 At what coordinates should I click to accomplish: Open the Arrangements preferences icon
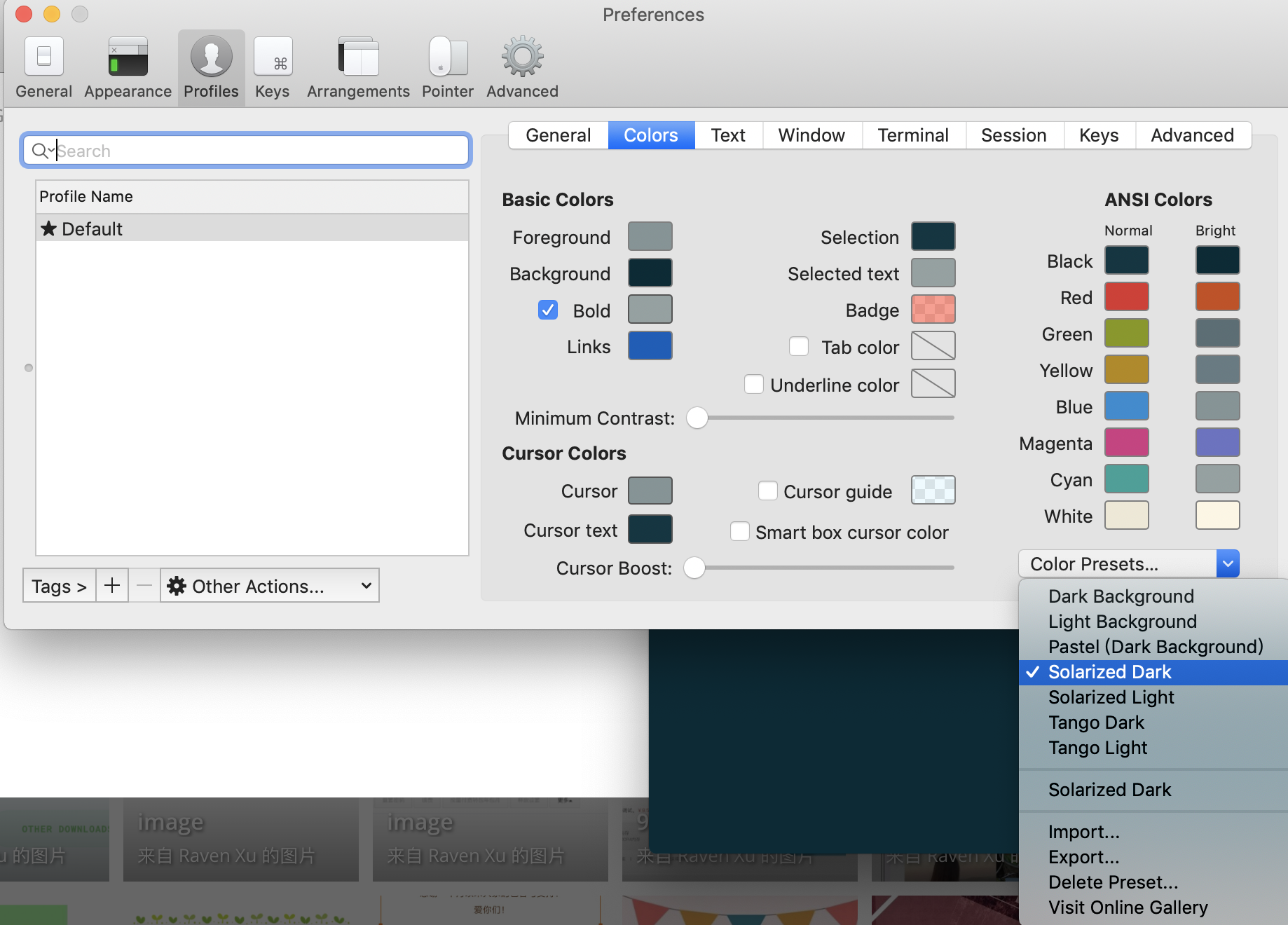click(x=358, y=56)
